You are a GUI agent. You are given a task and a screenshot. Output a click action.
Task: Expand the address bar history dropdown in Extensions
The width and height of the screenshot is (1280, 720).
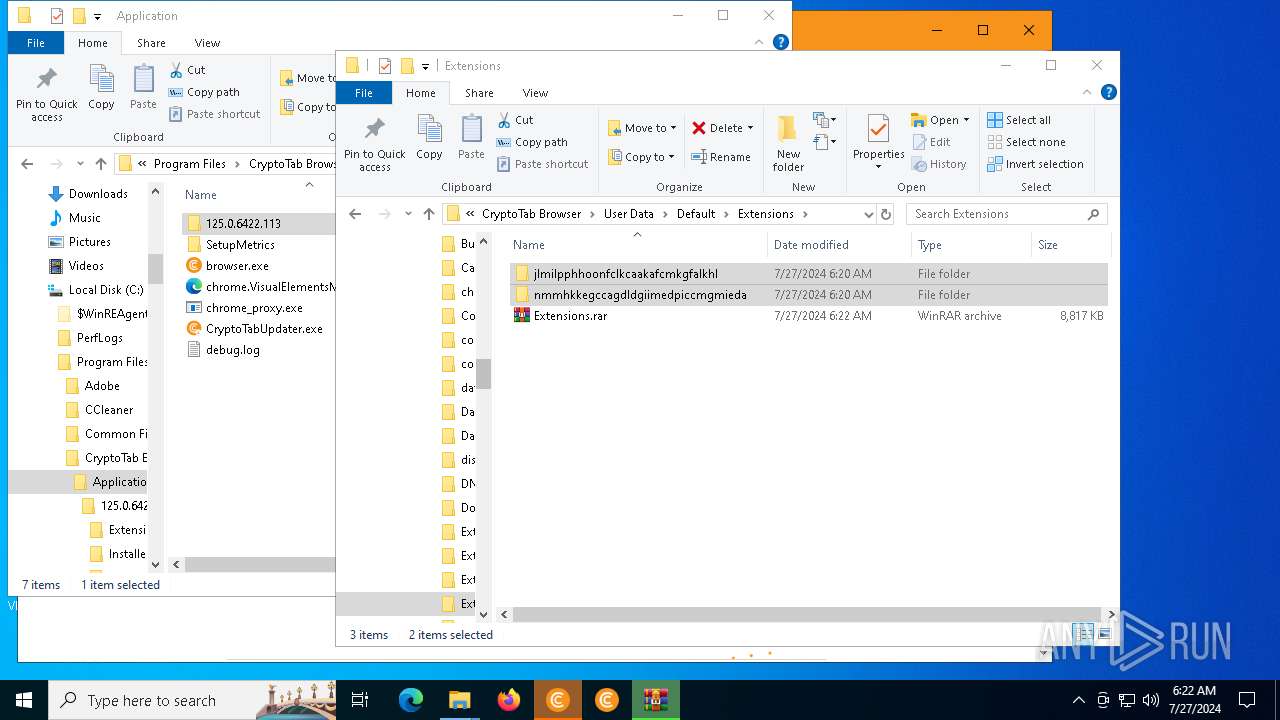tap(868, 214)
